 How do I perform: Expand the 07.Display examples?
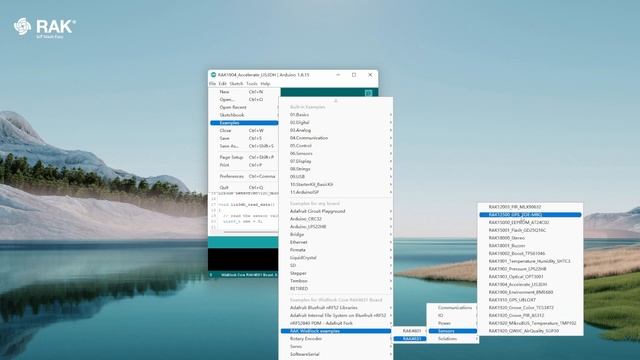click(x=336, y=161)
